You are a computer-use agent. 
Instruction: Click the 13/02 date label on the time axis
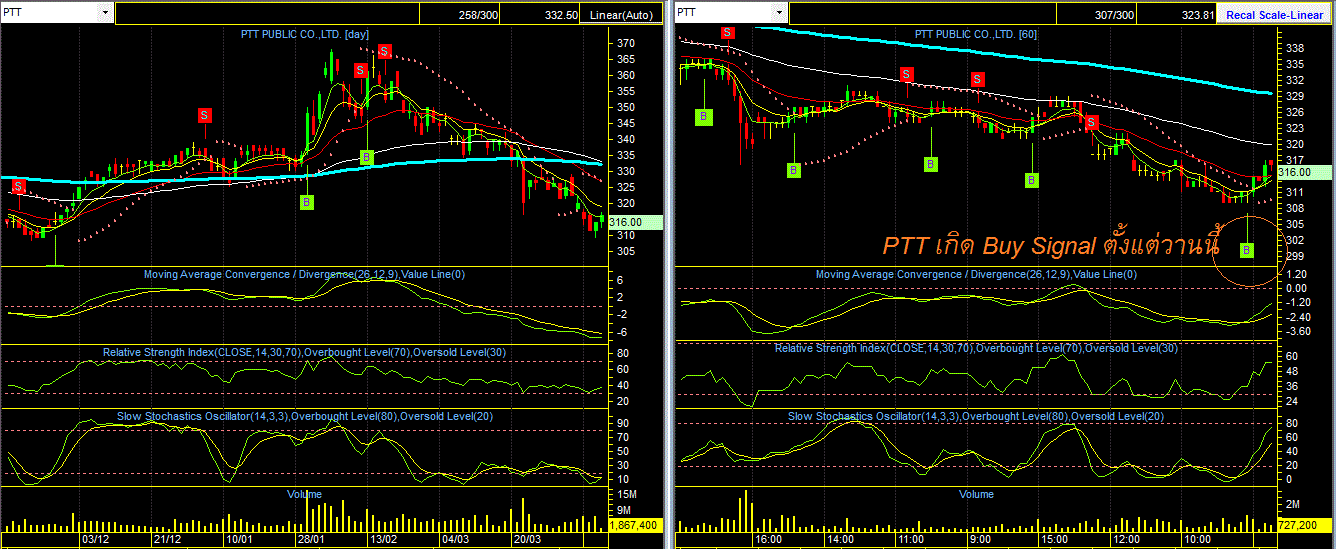pyautogui.click(x=383, y=539)
